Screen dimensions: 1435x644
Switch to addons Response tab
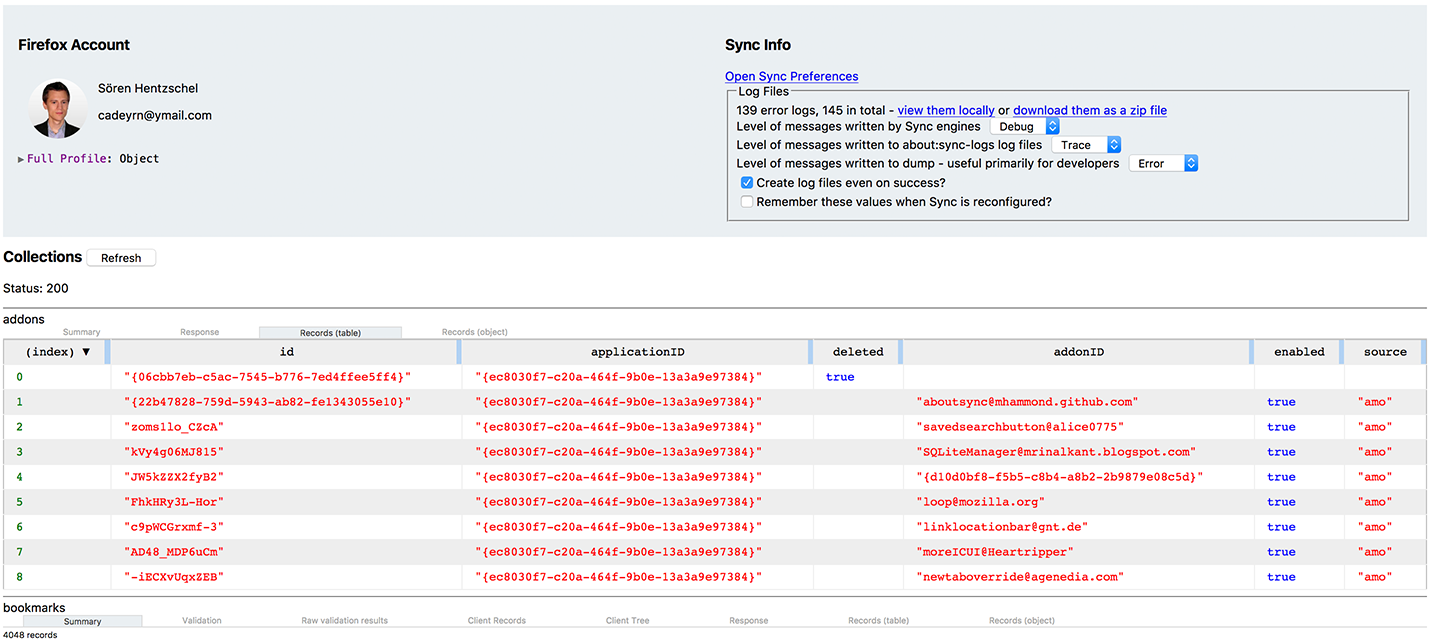click(199, 332)
